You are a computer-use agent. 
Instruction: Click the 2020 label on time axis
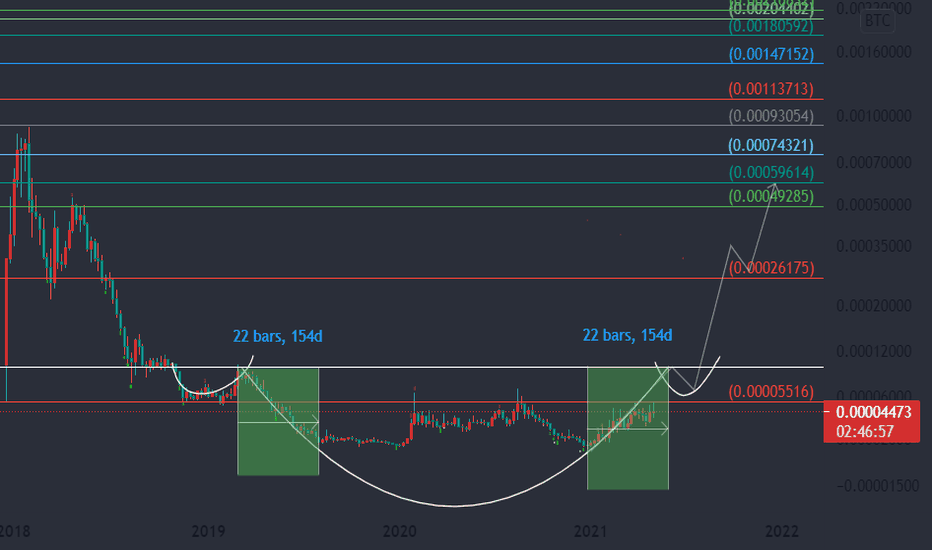point(399,531)
